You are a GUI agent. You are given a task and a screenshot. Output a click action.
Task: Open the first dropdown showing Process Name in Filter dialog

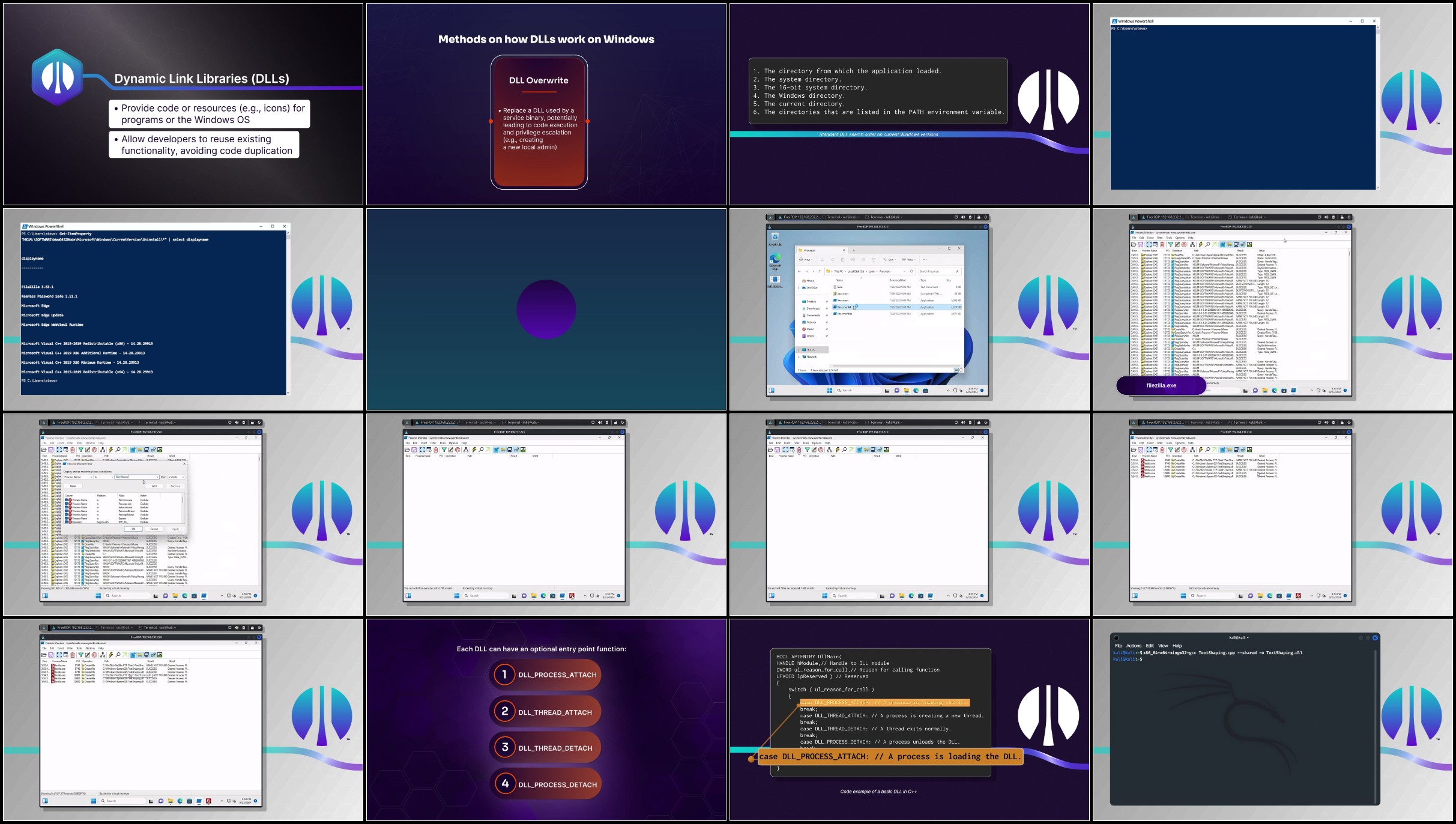pyautogui.click(x=78, y=477)
